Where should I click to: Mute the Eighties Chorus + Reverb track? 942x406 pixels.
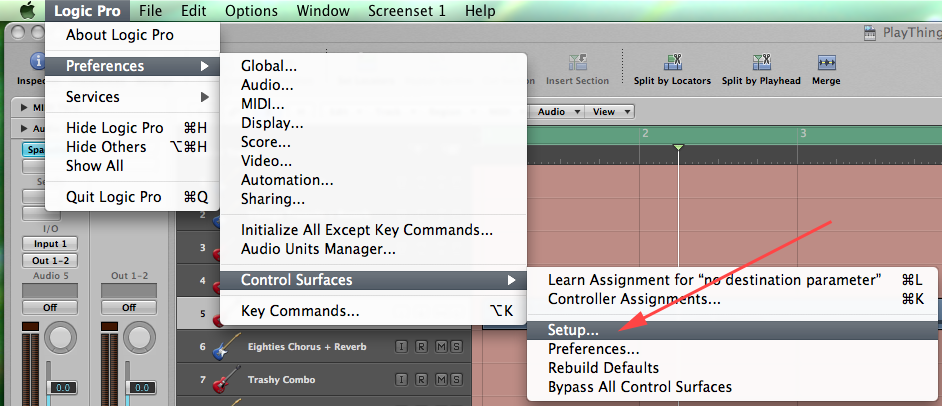click(441, 347)
